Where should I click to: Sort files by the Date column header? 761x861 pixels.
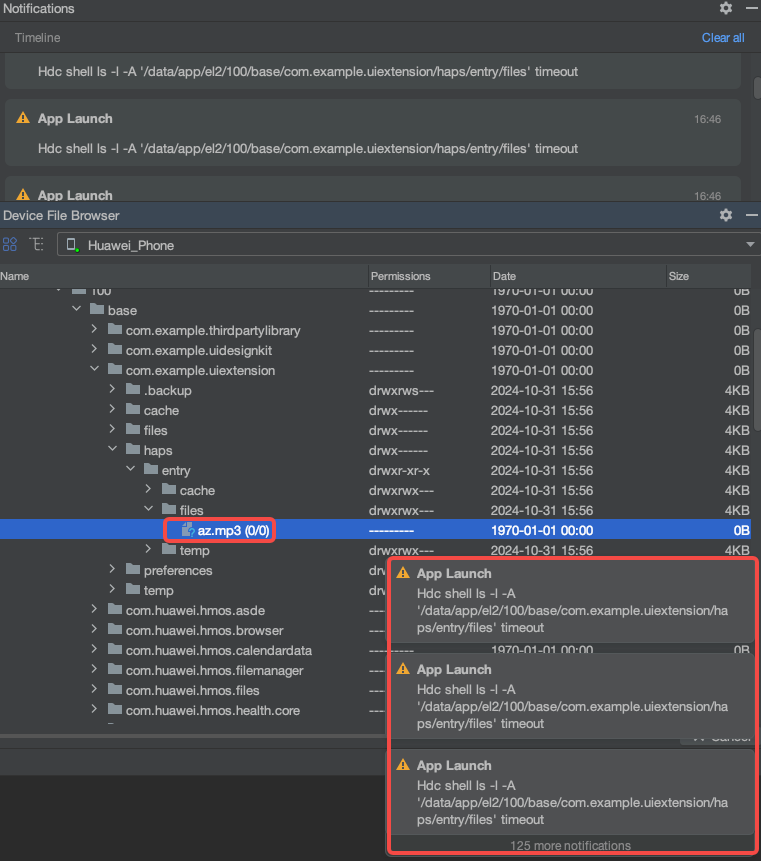[x=504, y=276]
